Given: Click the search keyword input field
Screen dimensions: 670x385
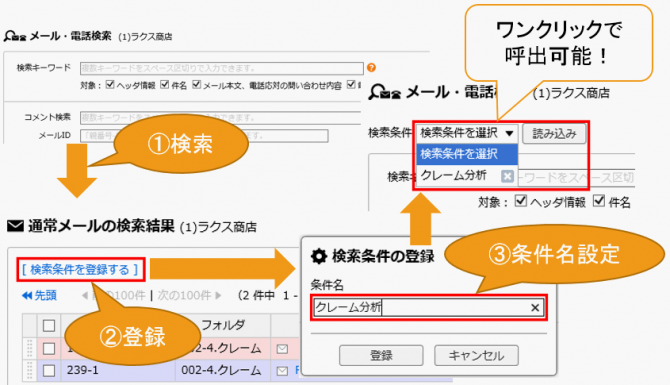Looking at the screenshot, I should coord(222,68).
